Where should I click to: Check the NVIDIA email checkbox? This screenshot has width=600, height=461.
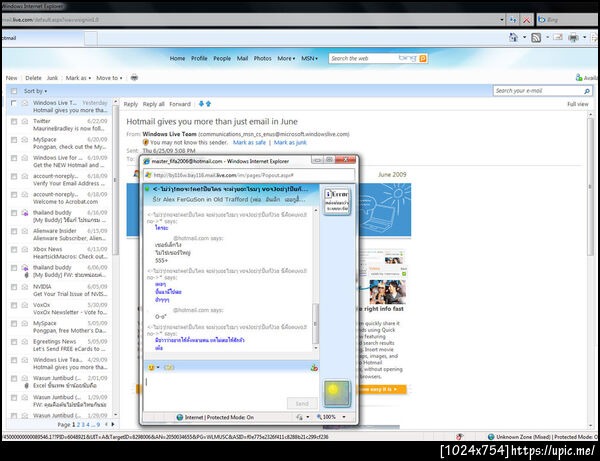[x=14, y=287]
